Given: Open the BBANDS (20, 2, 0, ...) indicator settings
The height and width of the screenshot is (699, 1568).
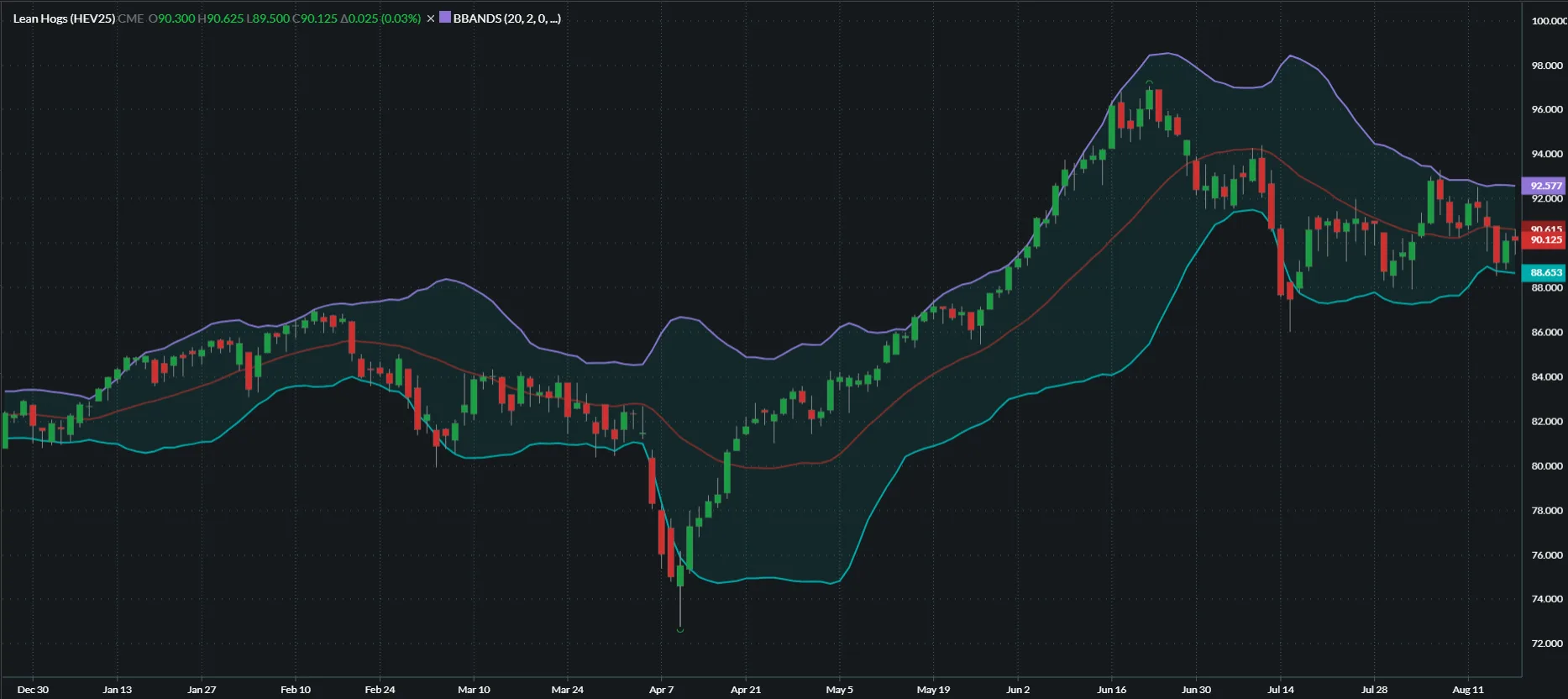Looking at the screenshot, I should click(x=506, y=18).
